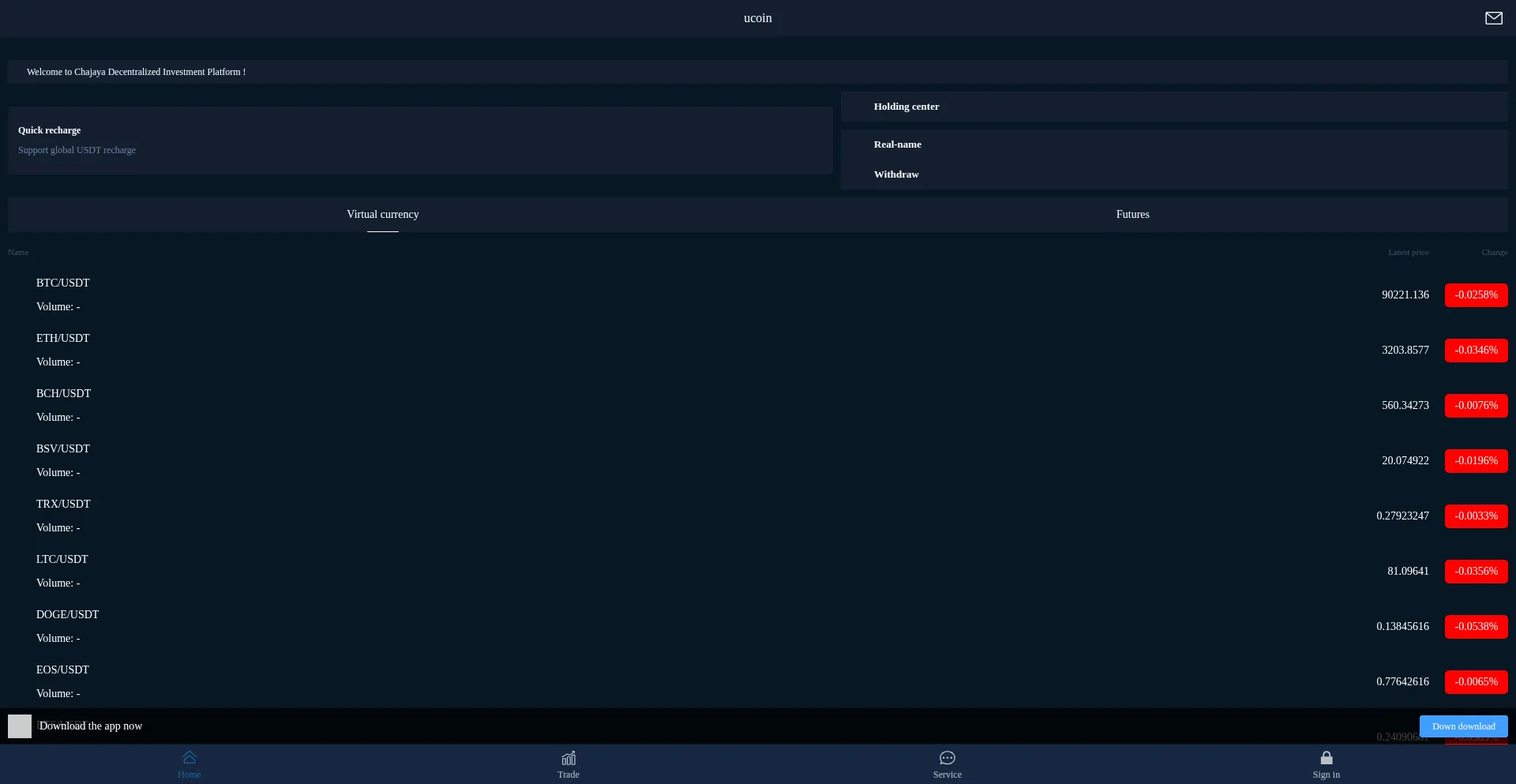Switch to the Futures tab
This screenshot has height=784, width=1516.
[1132, 214]
